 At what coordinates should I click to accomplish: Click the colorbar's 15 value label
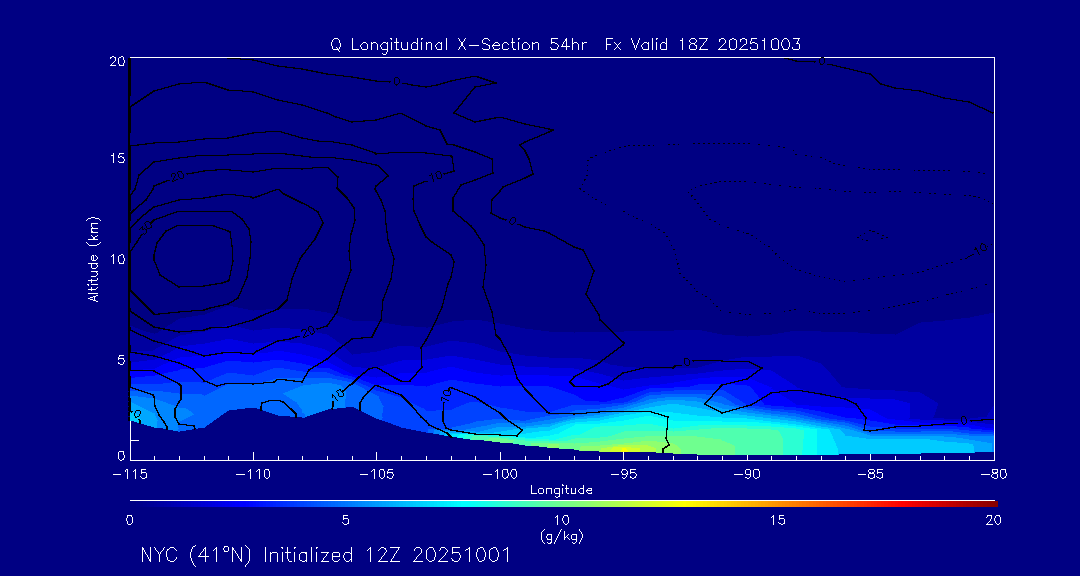pos(777,520)
